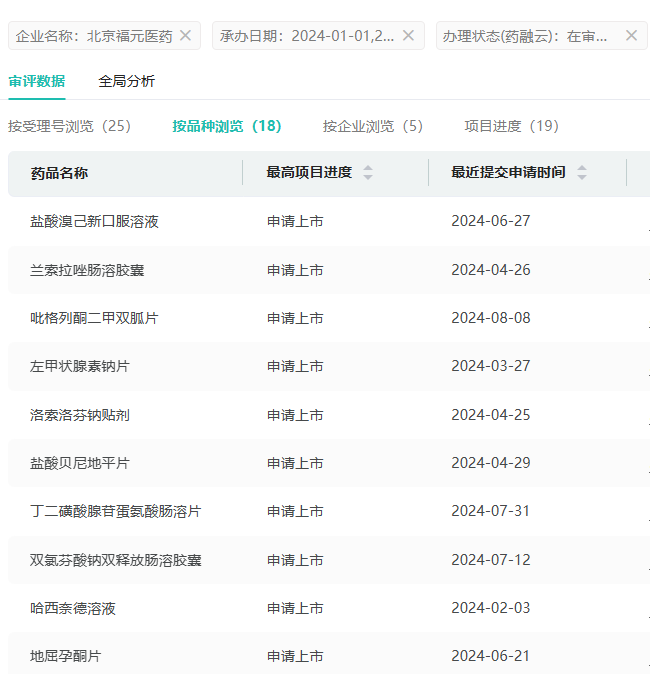Open 按企业浏览 (5) view
Image resolution: width=650 pixels, height=674 pixels.
(x=373, y=126)
